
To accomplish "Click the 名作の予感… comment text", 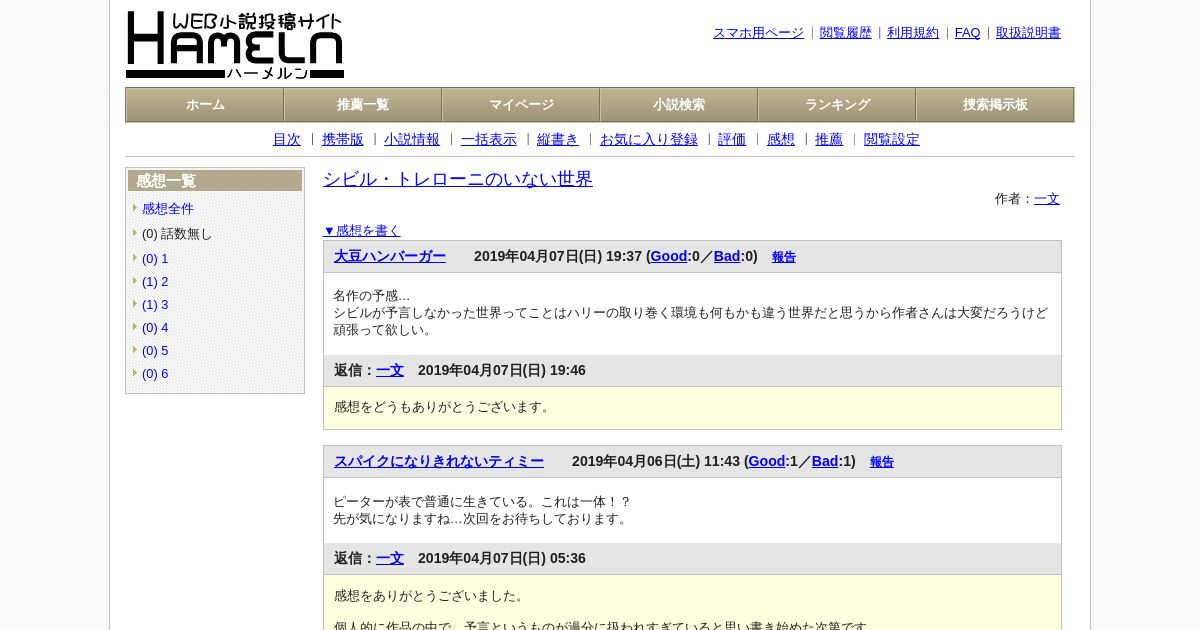I will click(372, 296).
